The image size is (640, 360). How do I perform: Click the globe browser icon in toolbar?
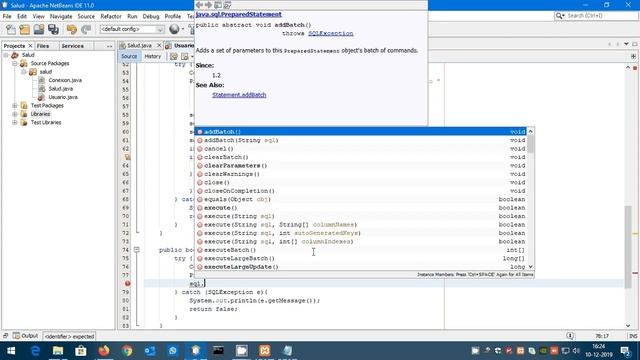(x=174, y=29)
